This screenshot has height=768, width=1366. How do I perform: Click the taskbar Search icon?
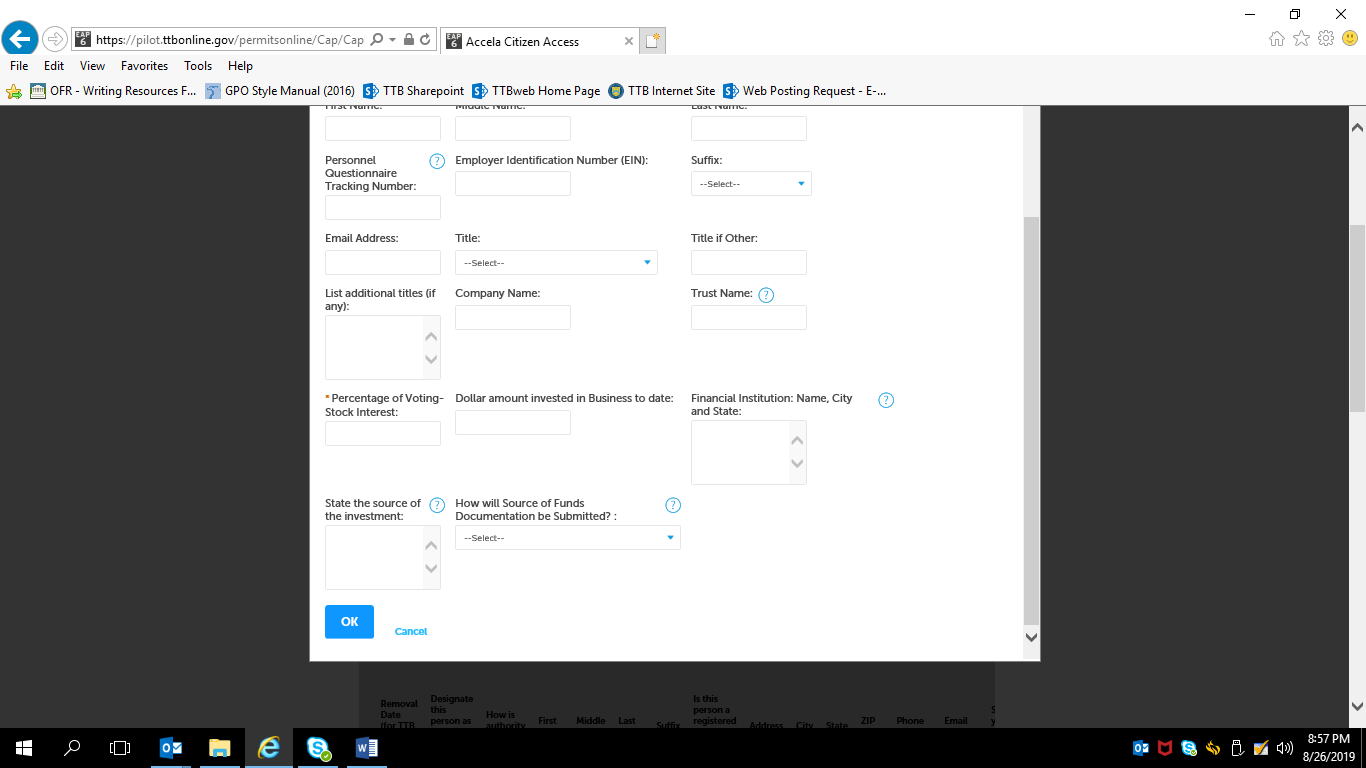pos(72,747)
